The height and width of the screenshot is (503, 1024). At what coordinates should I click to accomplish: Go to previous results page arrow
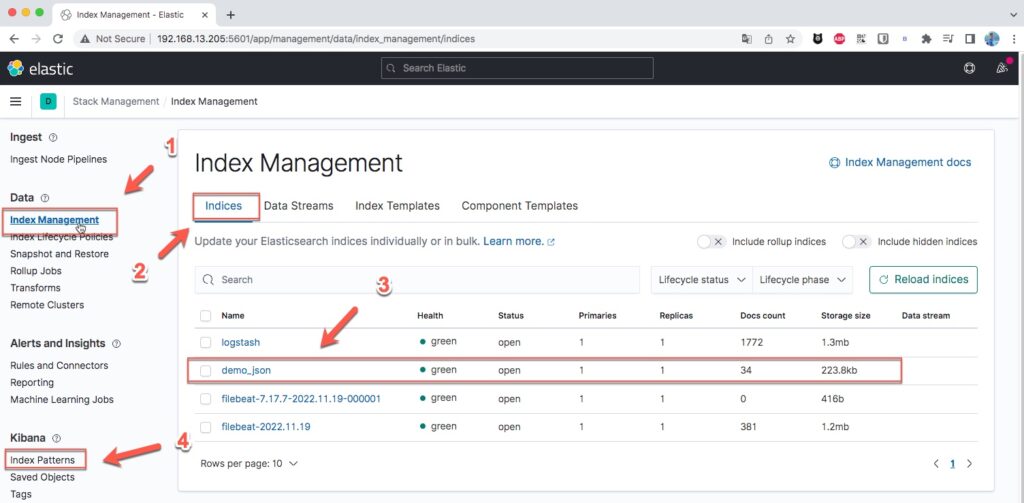[x=936, y=464]
